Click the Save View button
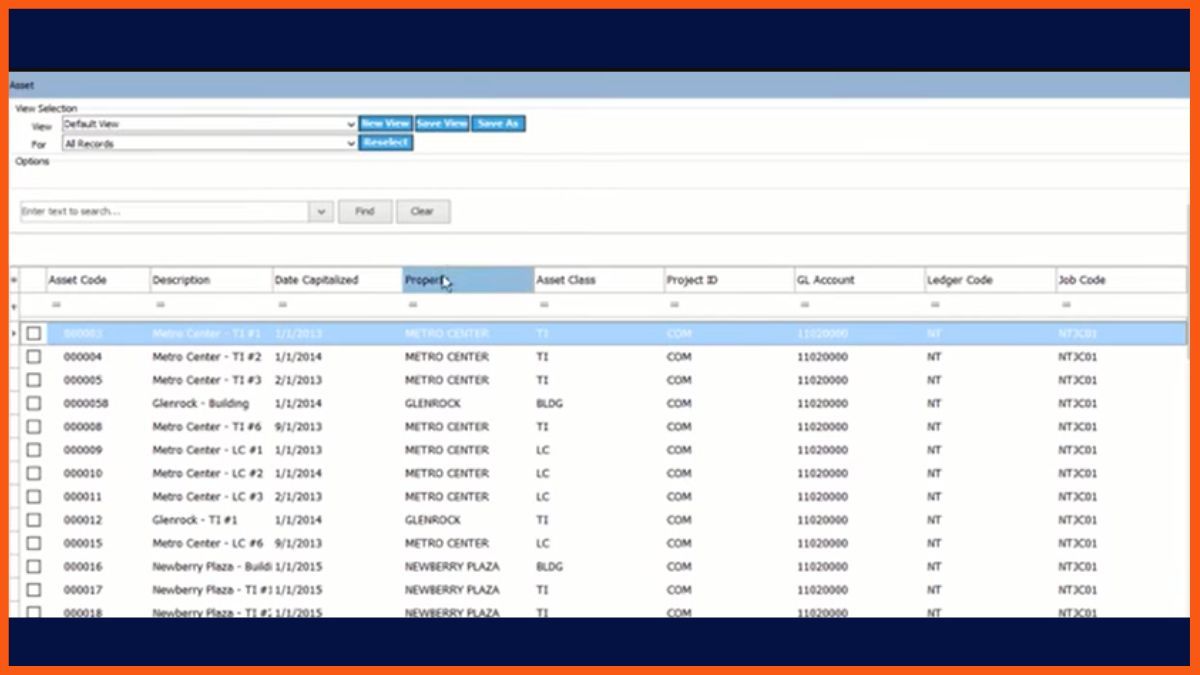1200x675 pixels. tap(441, 124)
